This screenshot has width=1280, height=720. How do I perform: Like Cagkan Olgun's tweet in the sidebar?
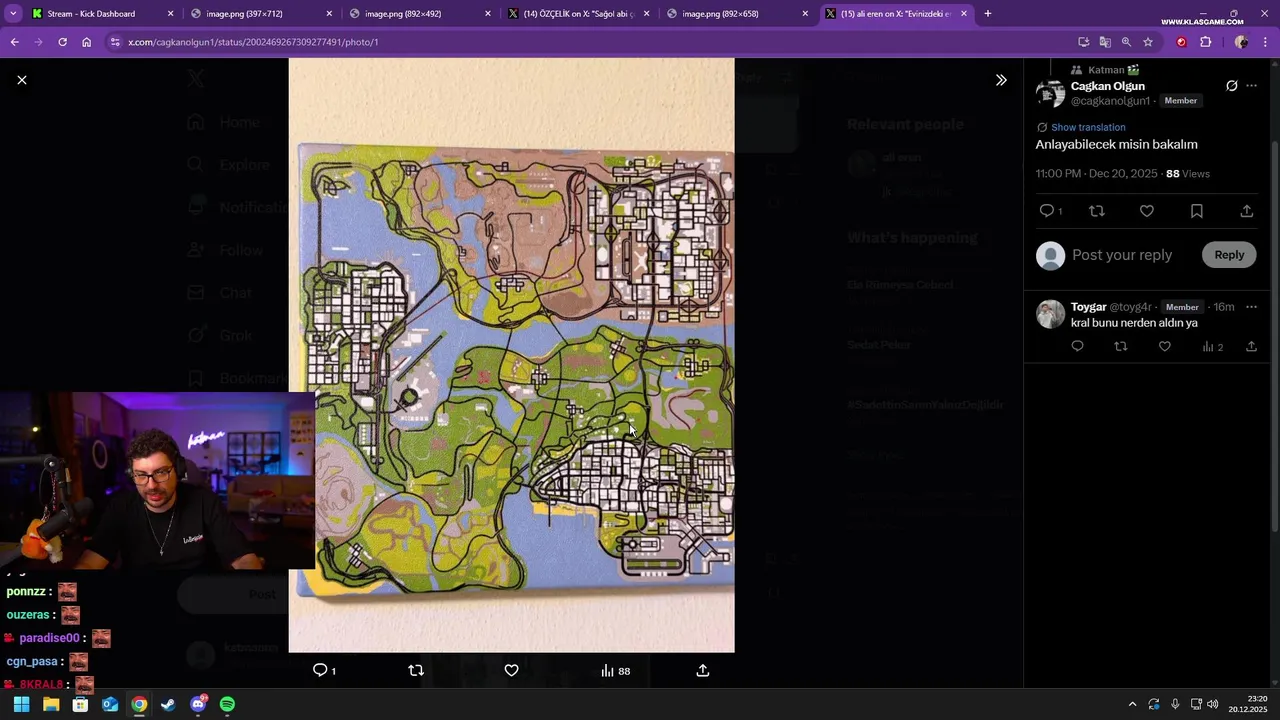[x=1147, y=211]
